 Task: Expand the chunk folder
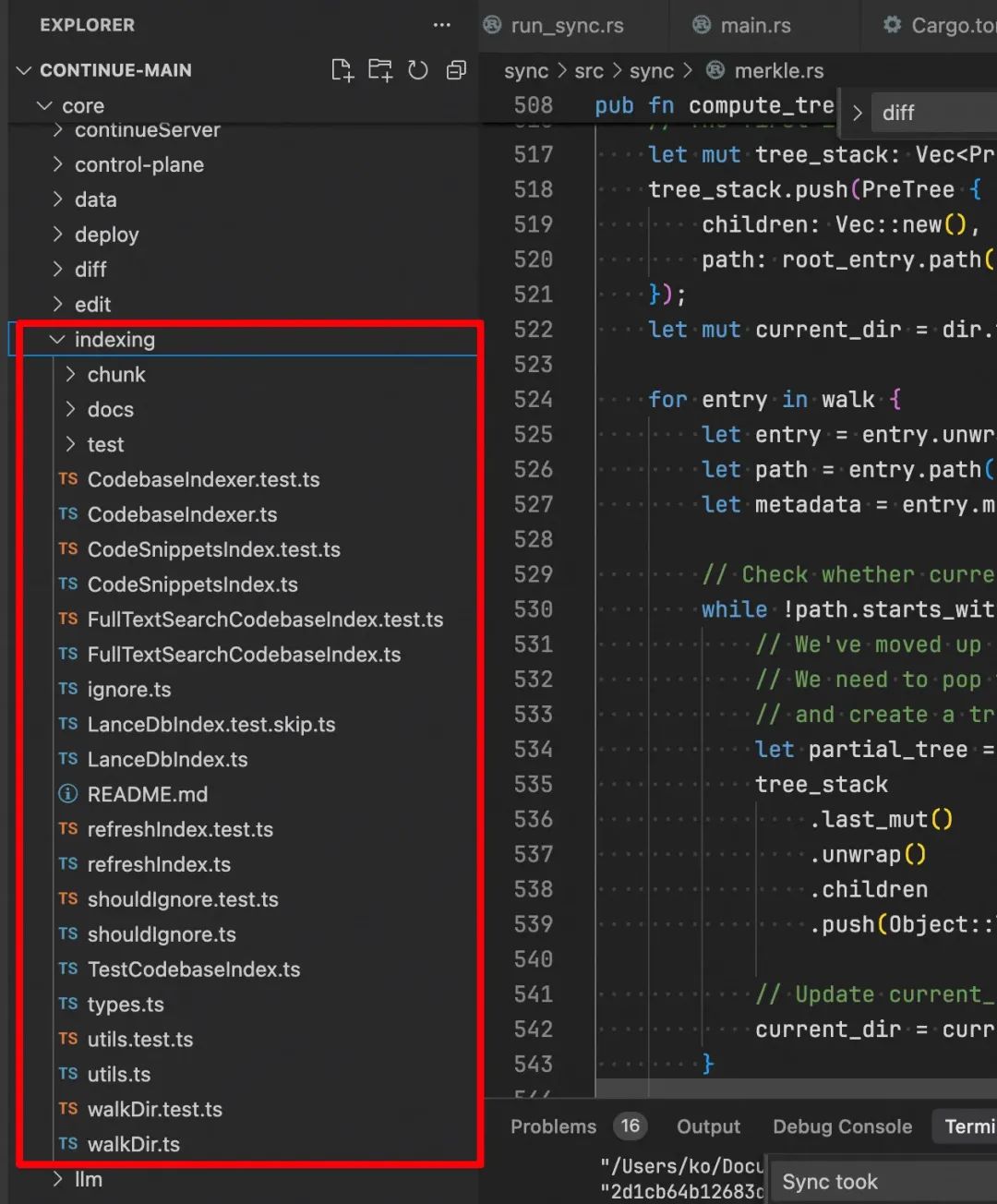coord(70,375)
